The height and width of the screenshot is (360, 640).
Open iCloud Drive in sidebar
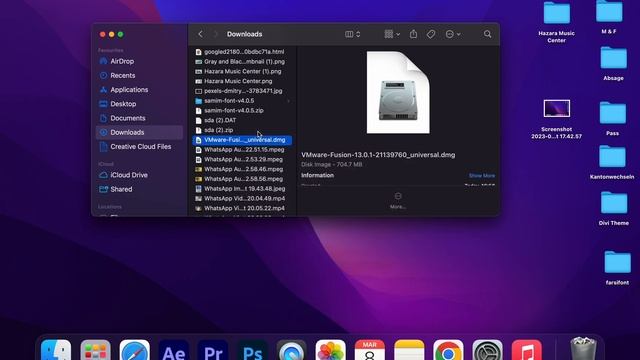tap(139, 175)
